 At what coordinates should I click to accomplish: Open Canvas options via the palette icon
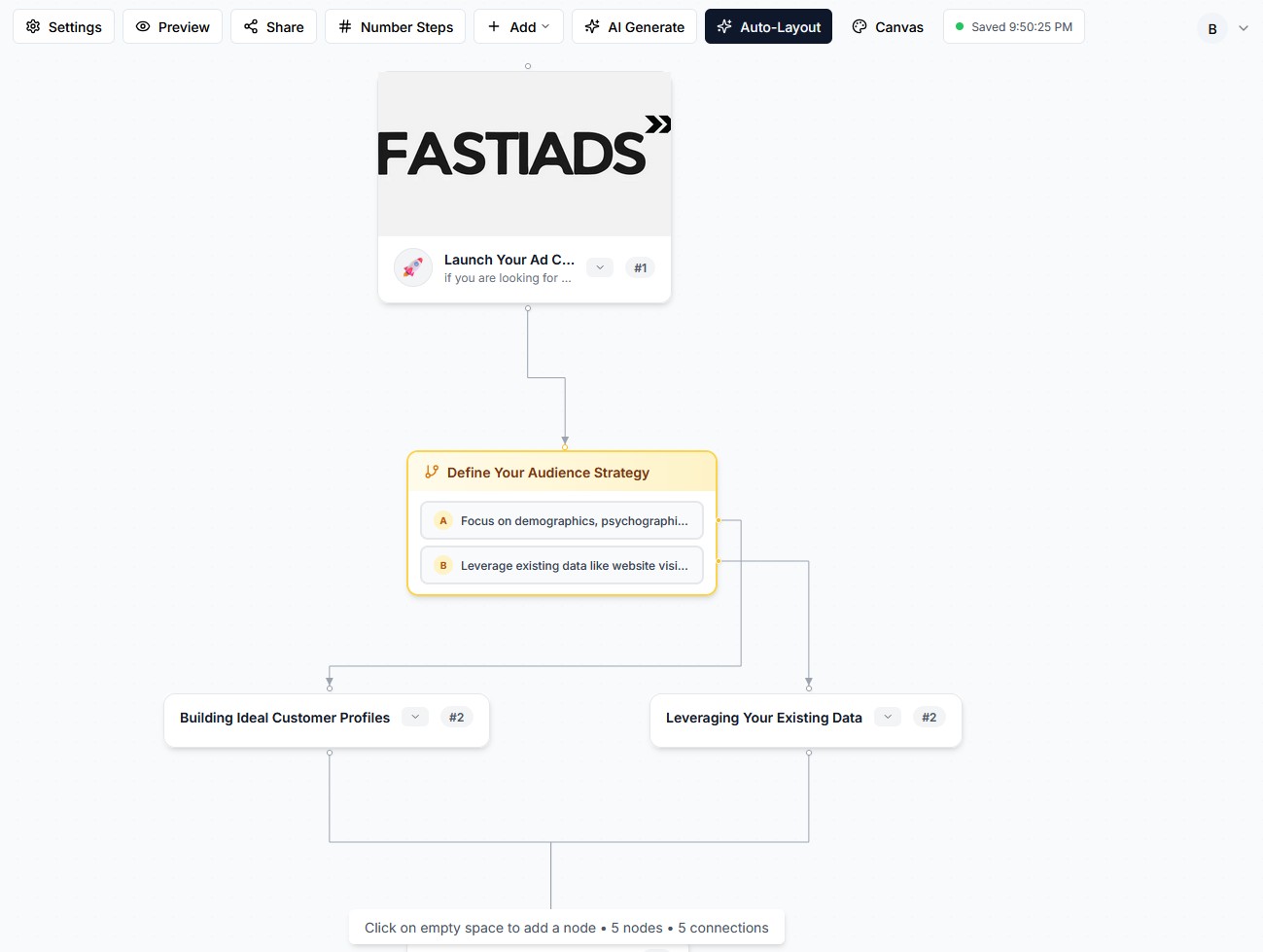coord(860,26)
